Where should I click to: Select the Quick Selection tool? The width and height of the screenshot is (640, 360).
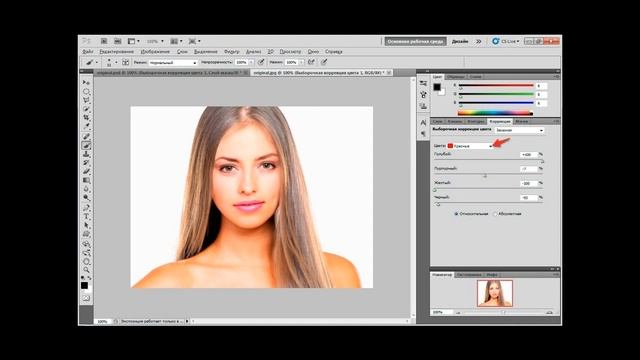tap(86, 109)
